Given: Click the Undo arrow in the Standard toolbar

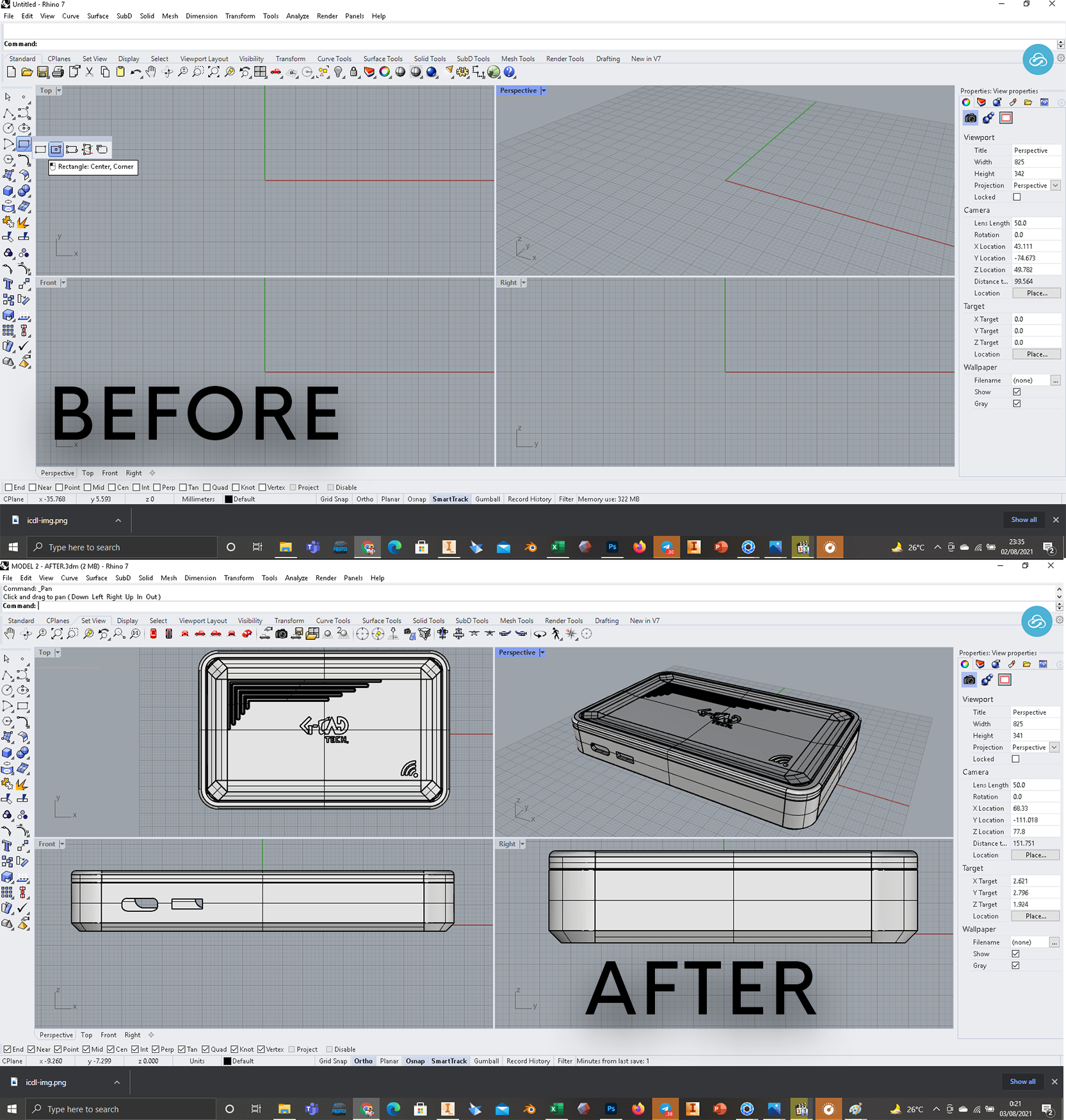Looking at the screenshot, I should click(135, 72).
